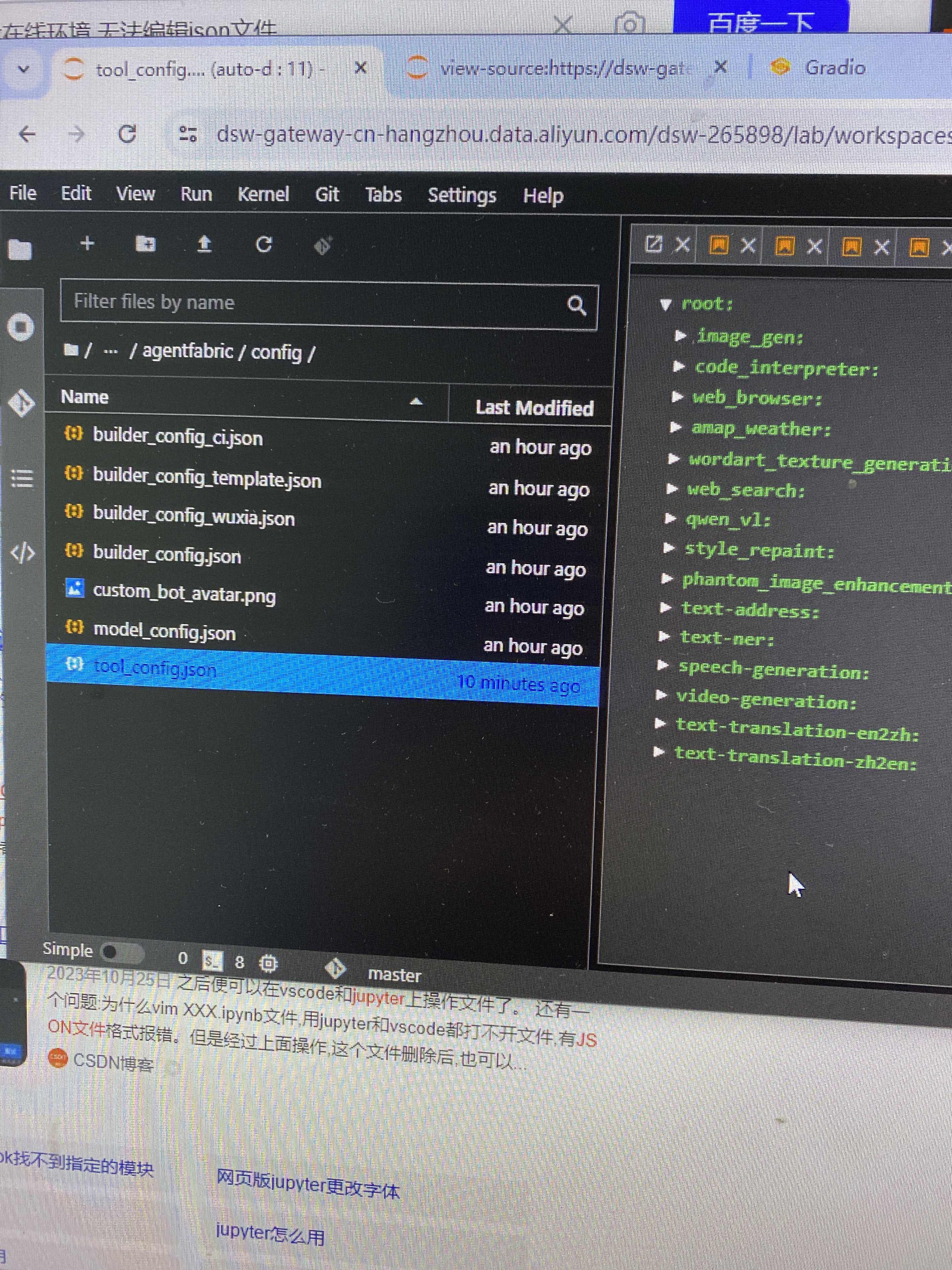
Task: Sort files by Name column
Action: [x=247, y=398]
